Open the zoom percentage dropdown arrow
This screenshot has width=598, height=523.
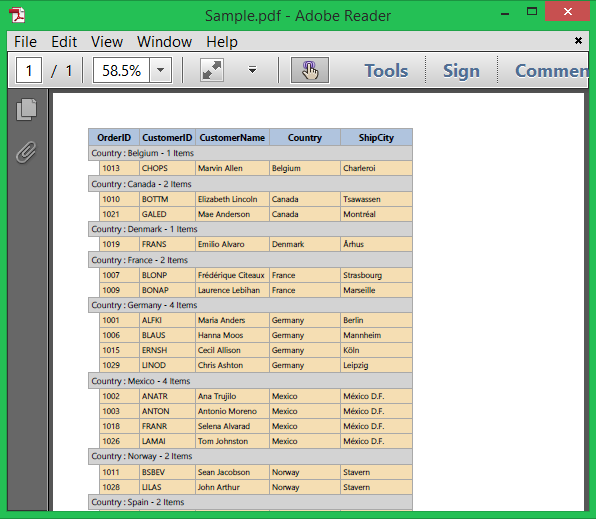tap(161, 70)
